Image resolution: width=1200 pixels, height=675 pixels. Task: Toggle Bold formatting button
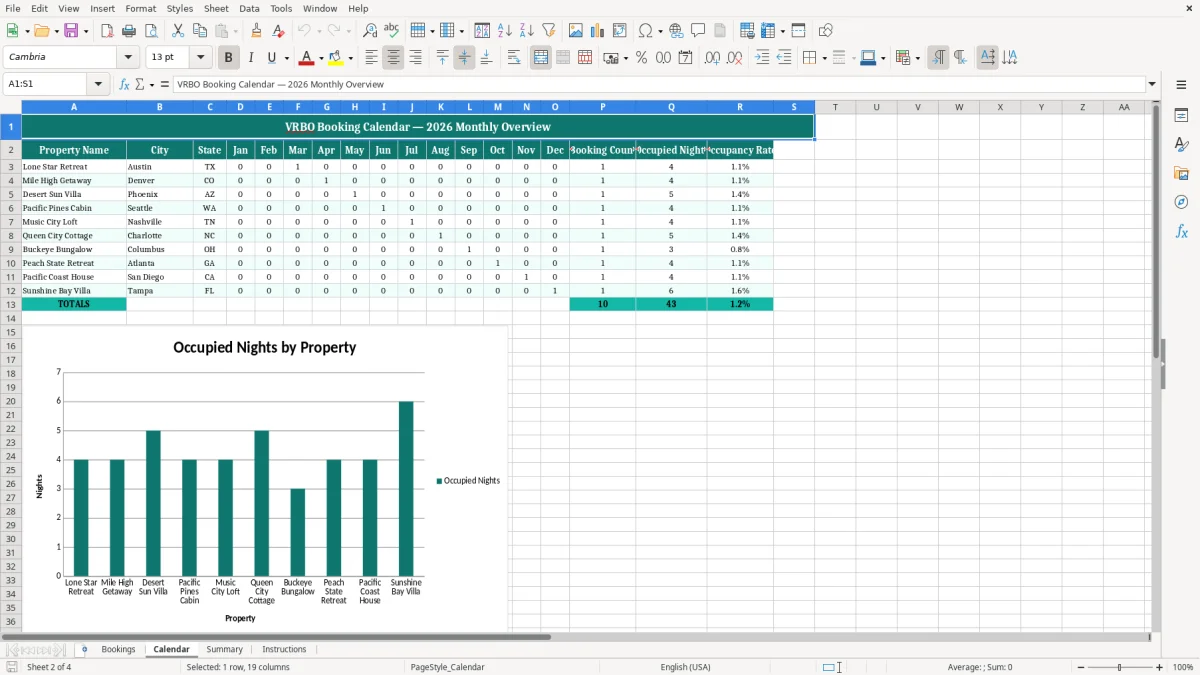click(x=229, y=58)
